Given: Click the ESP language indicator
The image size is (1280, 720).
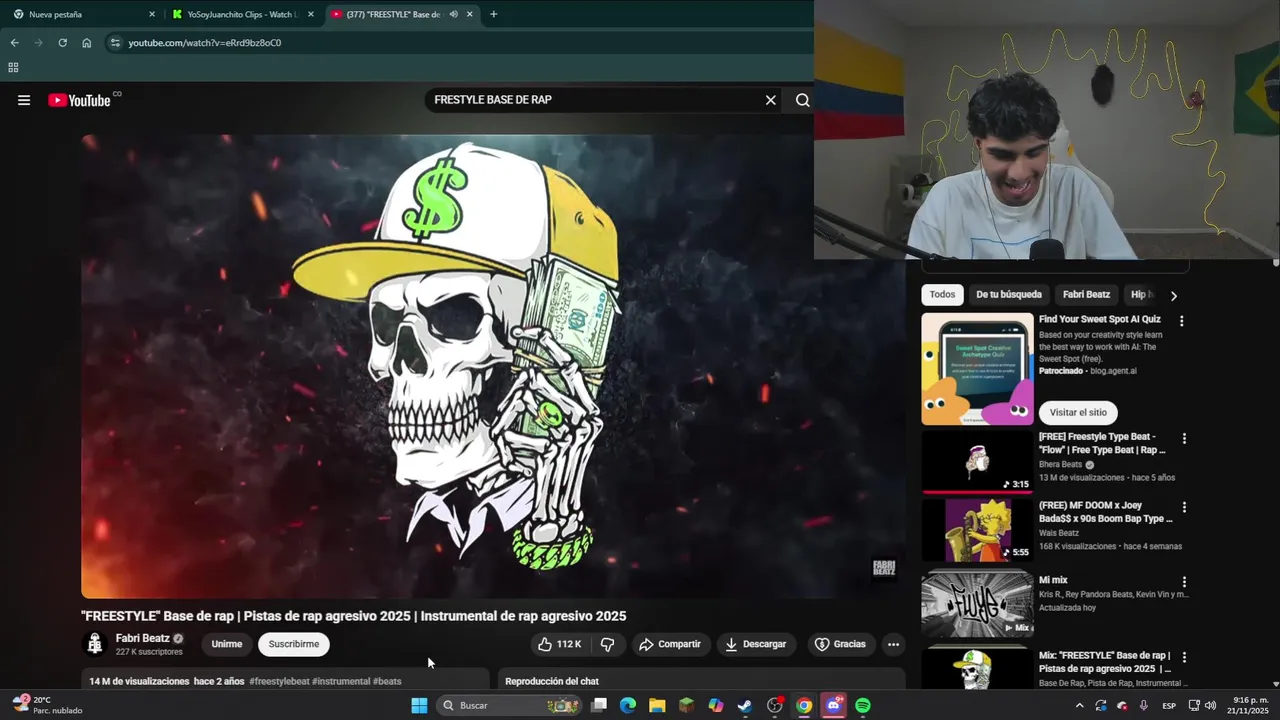Looking at the screenshot, I should point(1169,706).
